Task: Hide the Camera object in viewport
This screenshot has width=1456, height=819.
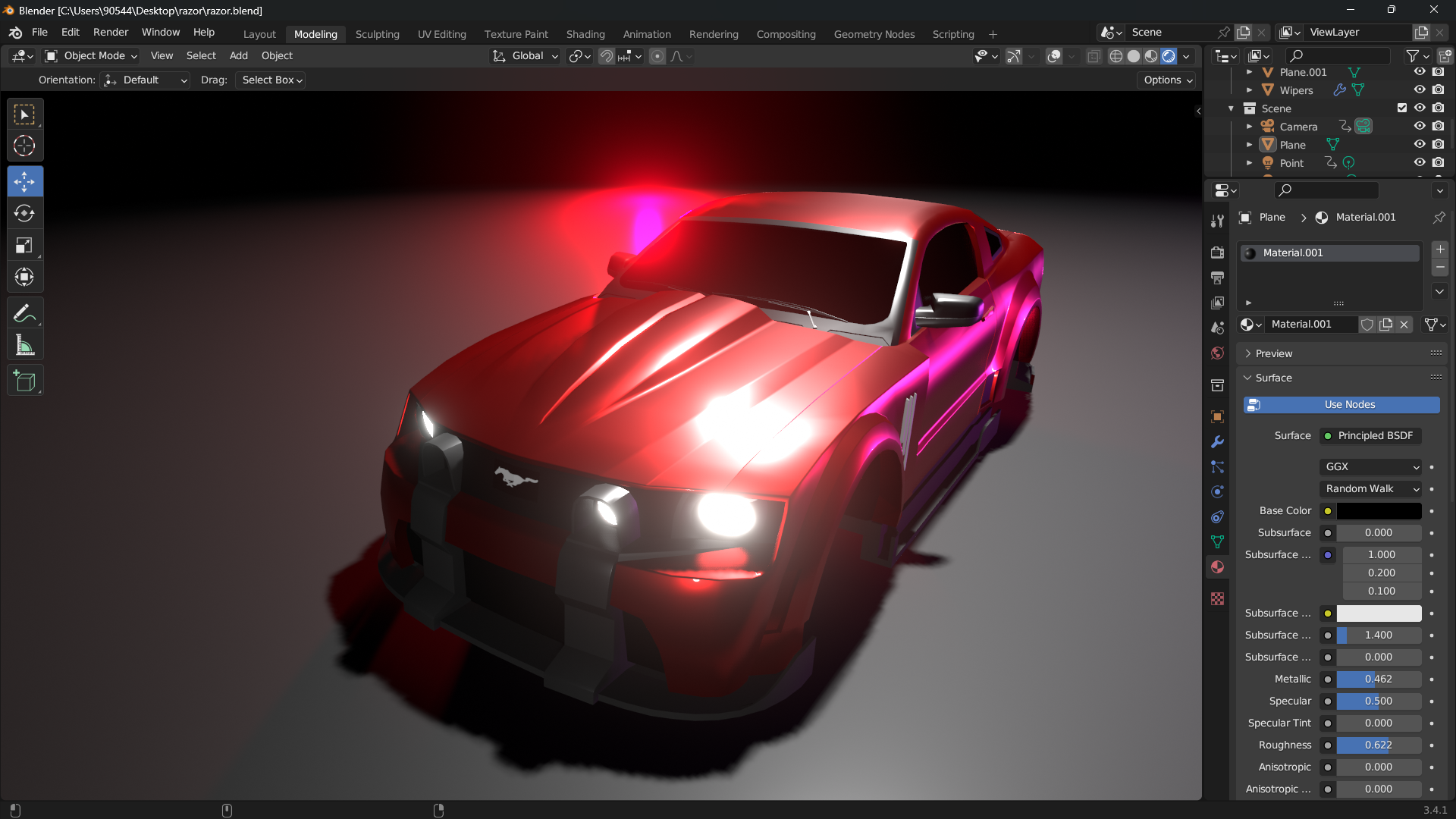Action: tap(1420, 126)
